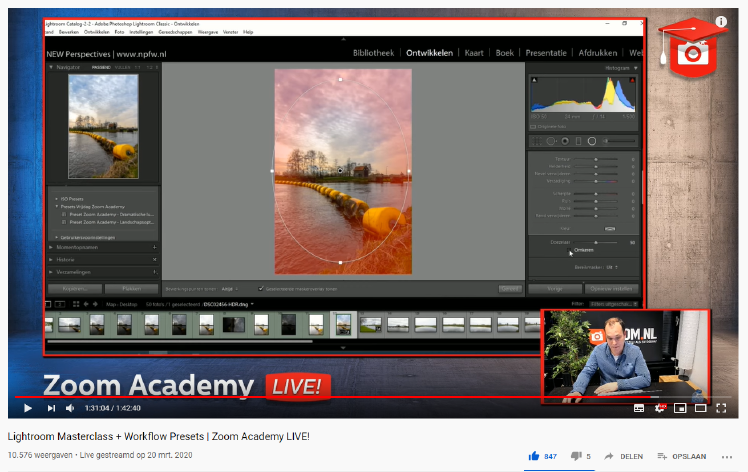Open the Gereedschappen menu

tap(175, 32)
